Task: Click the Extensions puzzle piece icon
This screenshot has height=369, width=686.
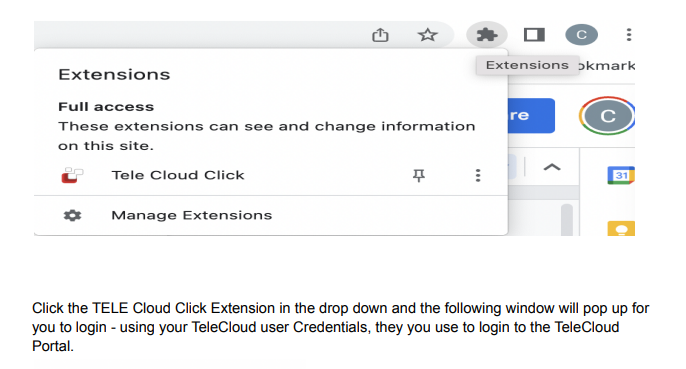Action: [x=486, y=35]
